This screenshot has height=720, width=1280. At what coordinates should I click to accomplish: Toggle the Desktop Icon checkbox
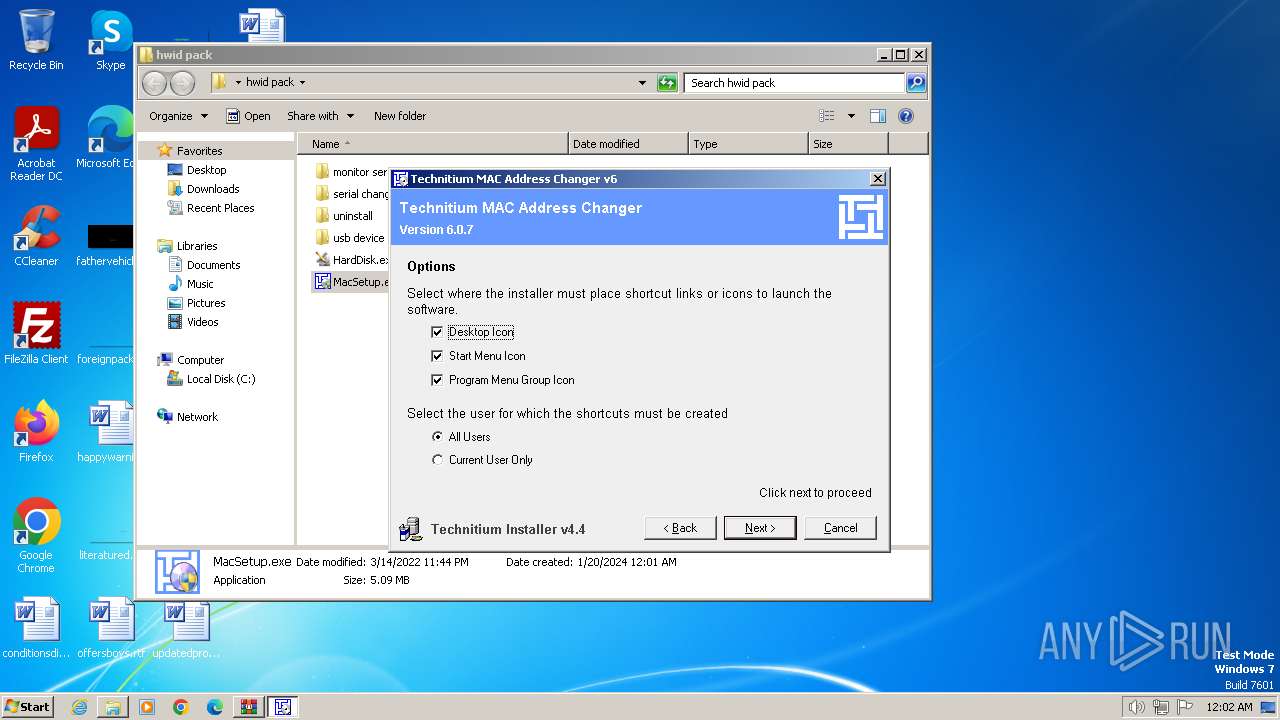coord(437,332)
